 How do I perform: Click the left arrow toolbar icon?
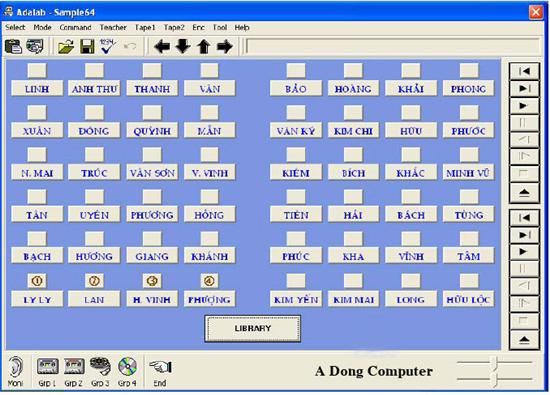(x=162, y=46)
